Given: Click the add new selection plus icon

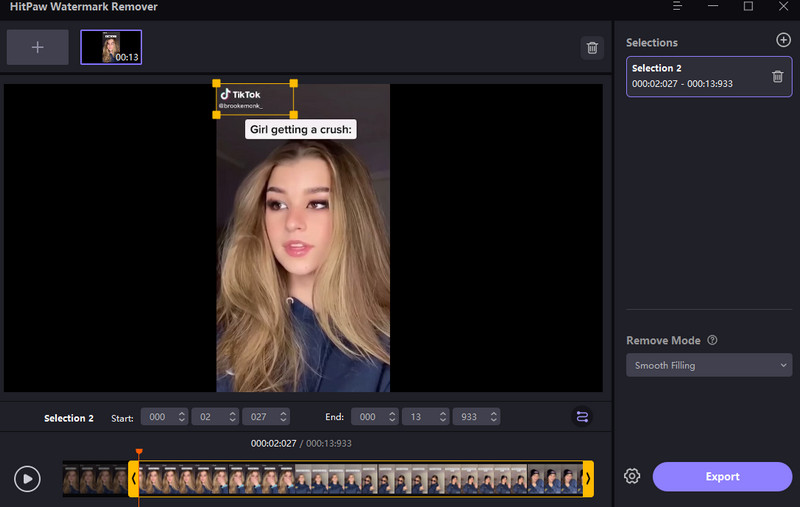Looking at the screenshot, I should (x=782, y=41).
